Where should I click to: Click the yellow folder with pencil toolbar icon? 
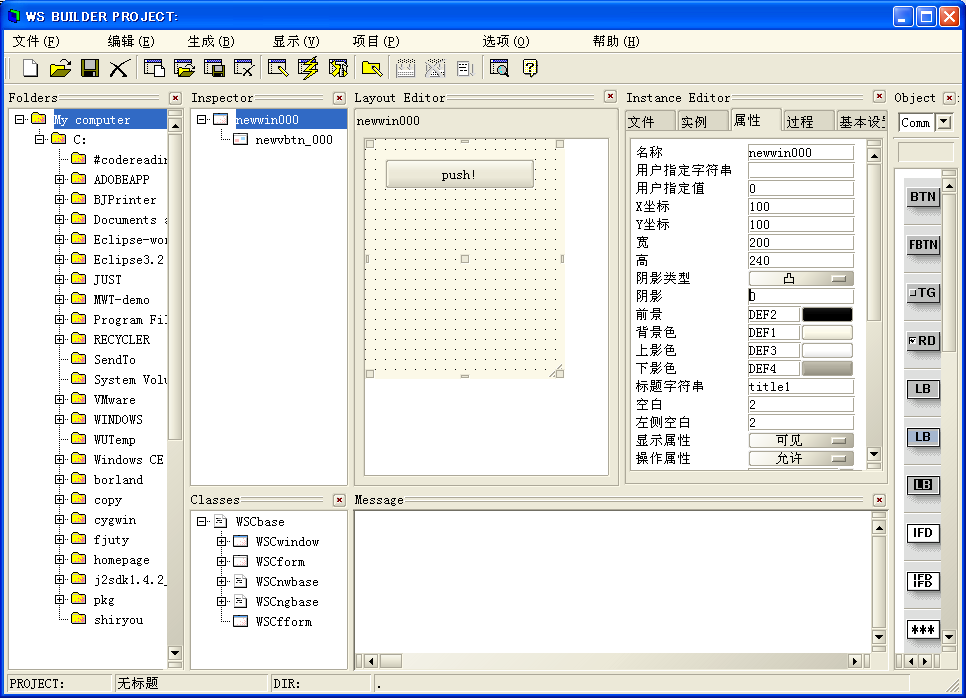tap(371, 68)
